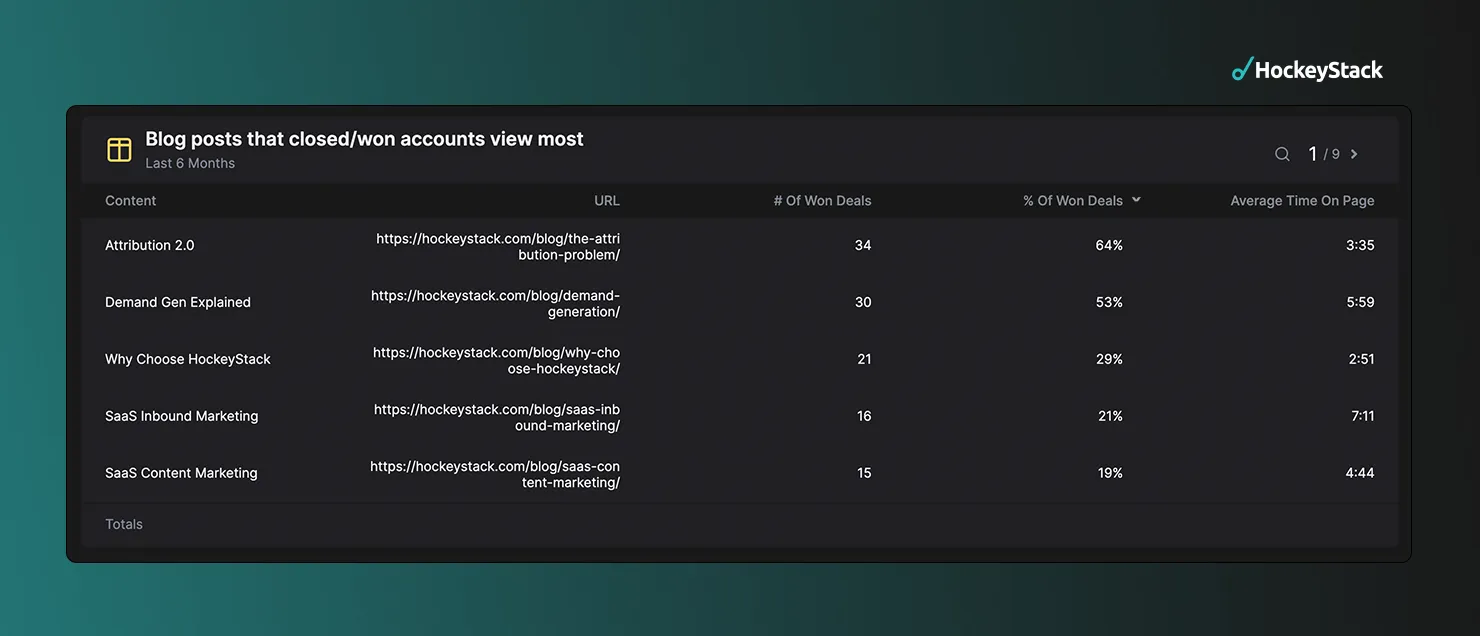Go to next page with chevron arrow
This screenshot has width=1480, height=636.
click(1354, 154)
